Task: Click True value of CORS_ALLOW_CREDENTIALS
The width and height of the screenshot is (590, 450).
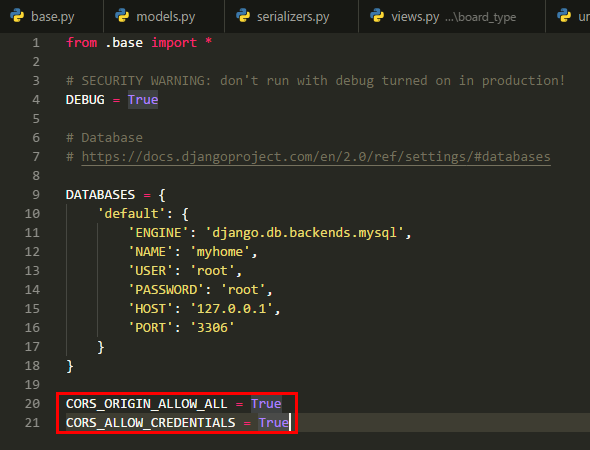Action: point(274,423)
